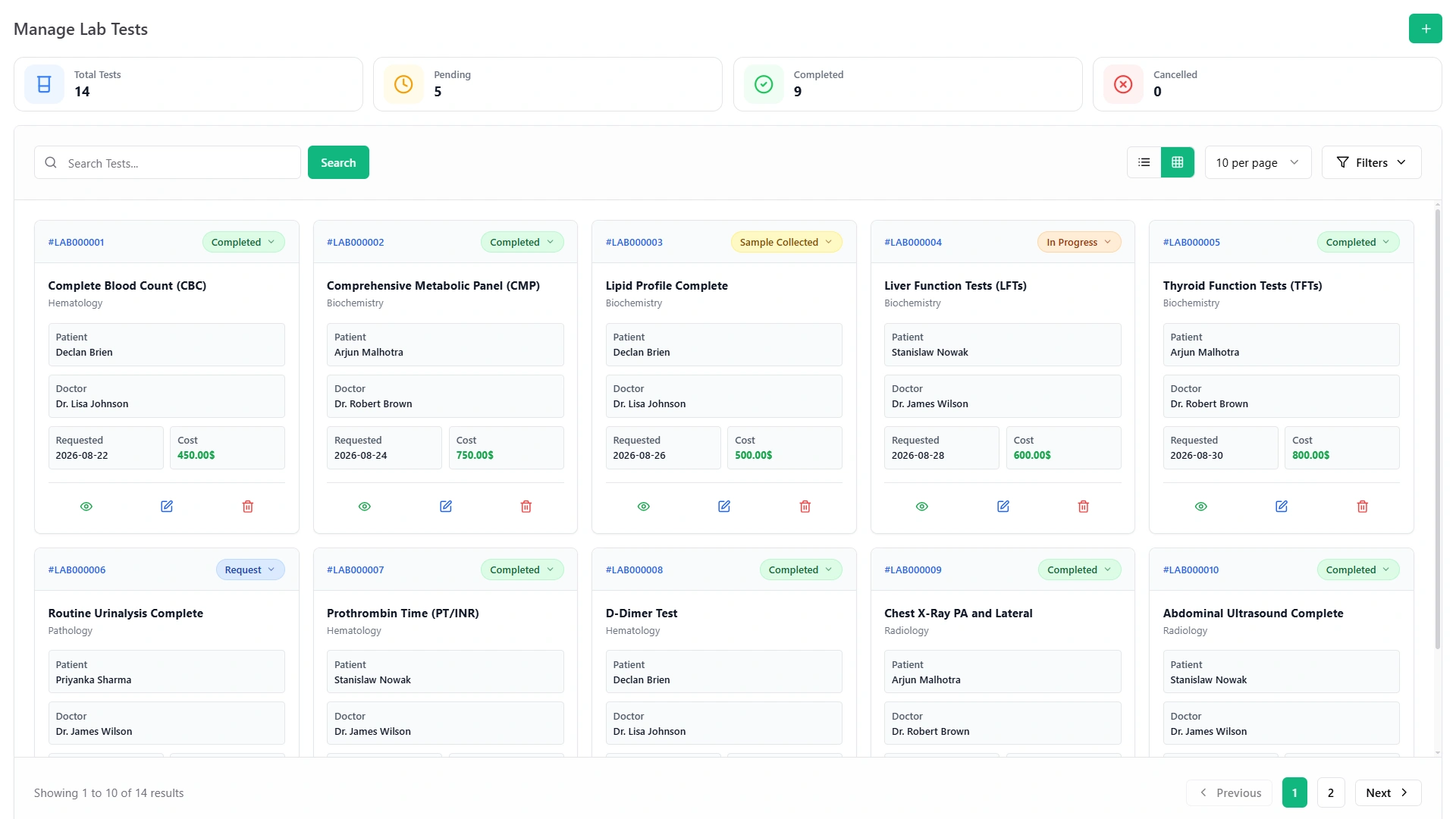The image size is (1456, 819).
Task: Switch to list view
Action: [1144, 162]
